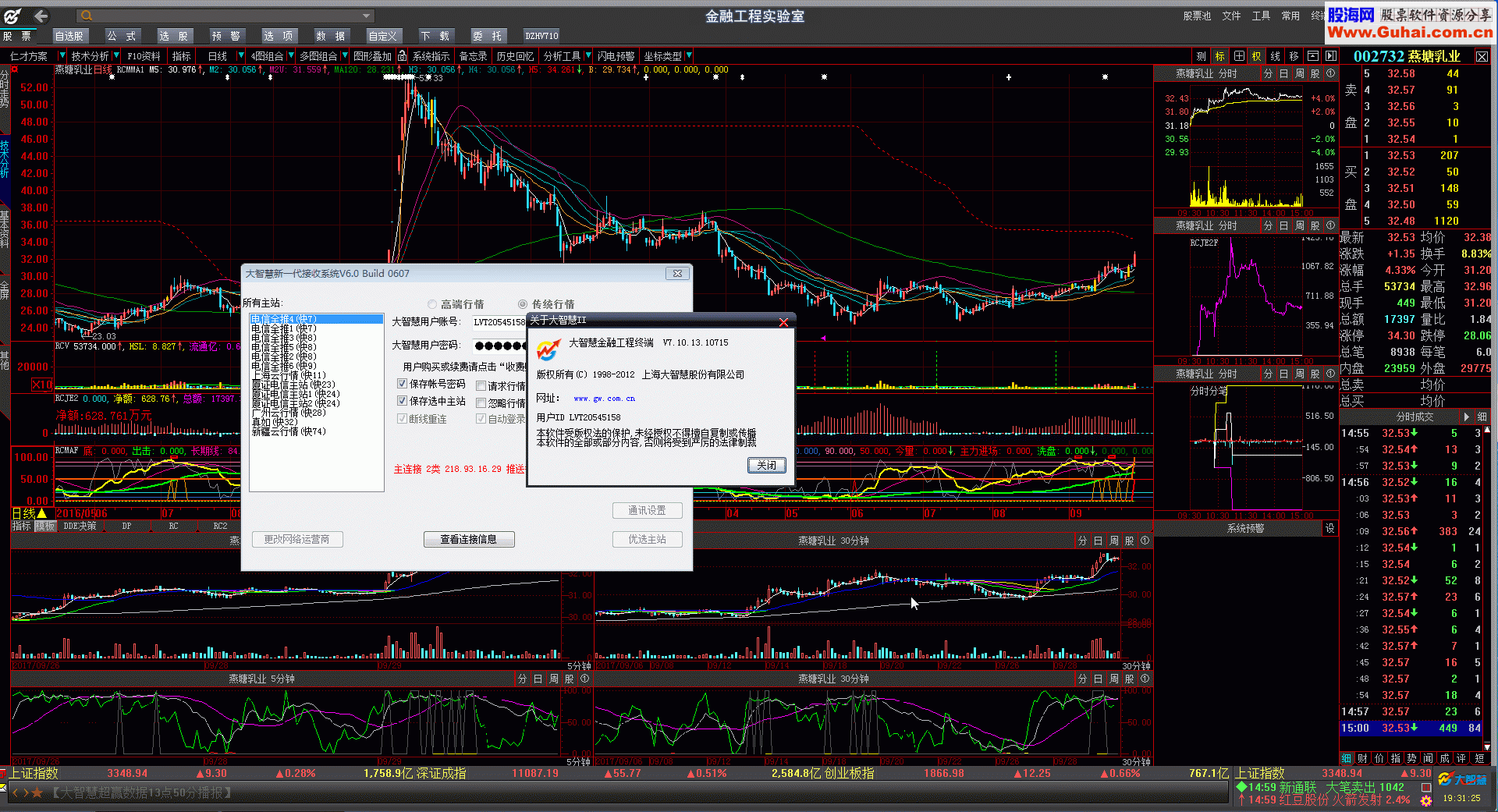Click the 移 move button in chart toolbar
The width and height of the screenshot is (1498, 812).
(x=1294, y=56)
